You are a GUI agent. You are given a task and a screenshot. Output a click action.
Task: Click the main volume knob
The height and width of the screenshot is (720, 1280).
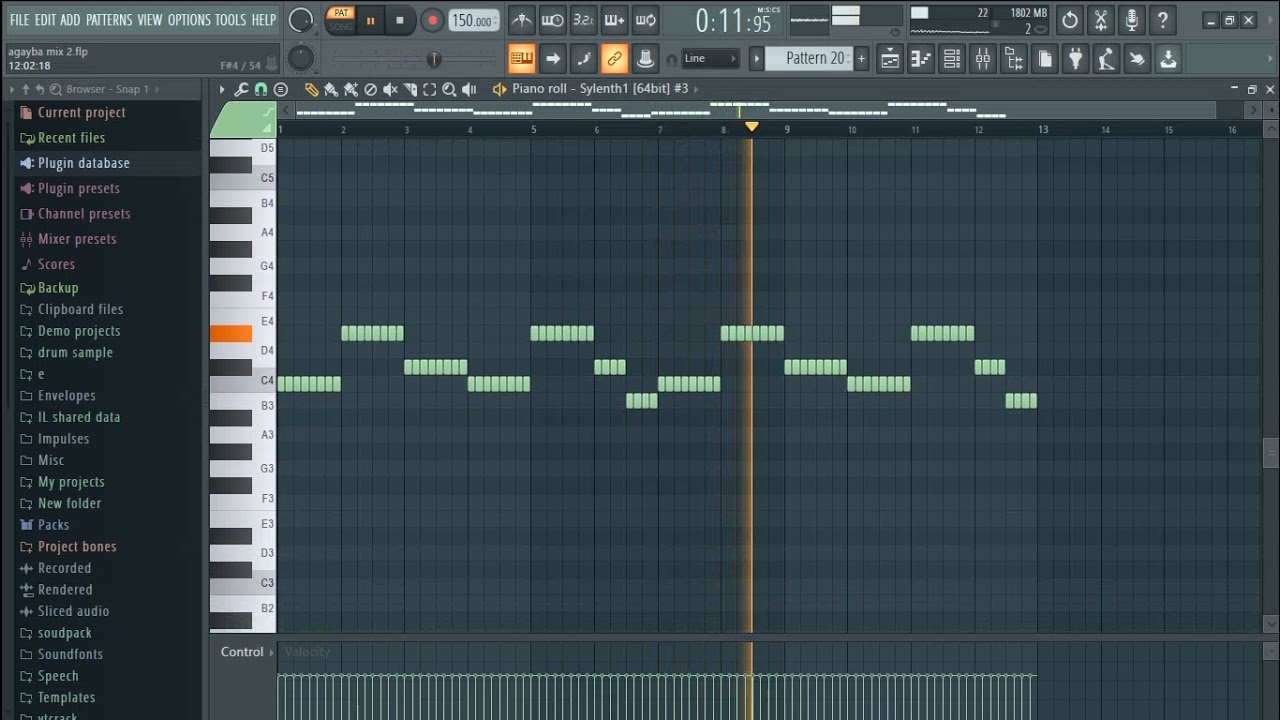(x=300, y=20)
